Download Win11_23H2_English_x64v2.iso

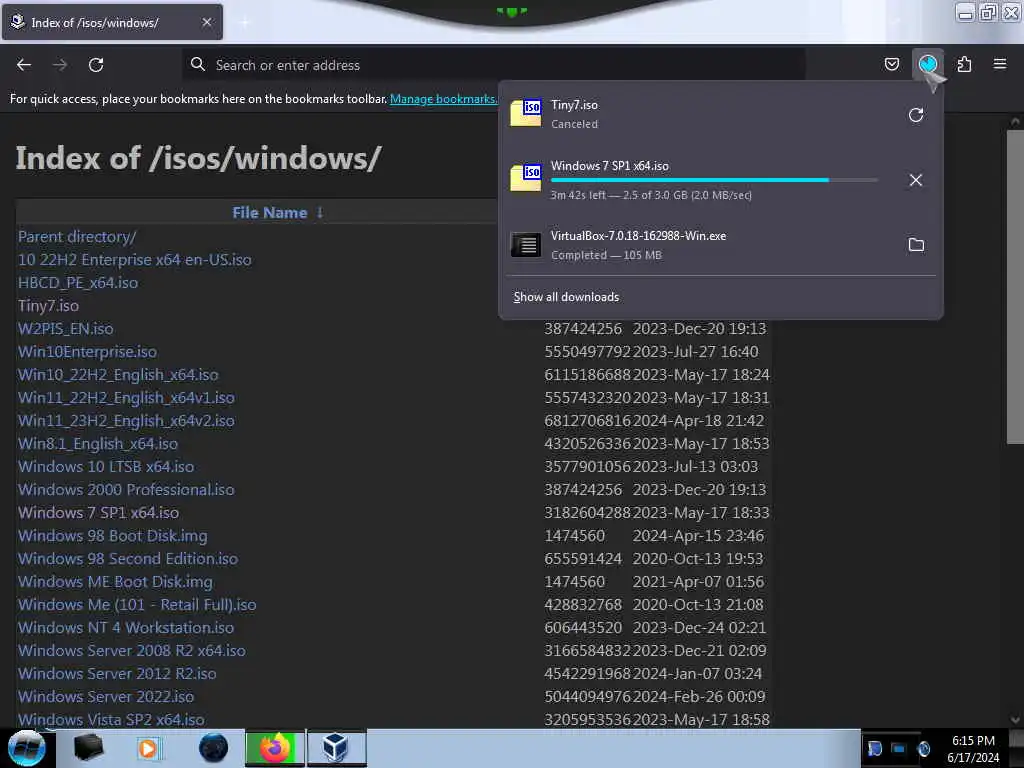(x=126, y=421)
